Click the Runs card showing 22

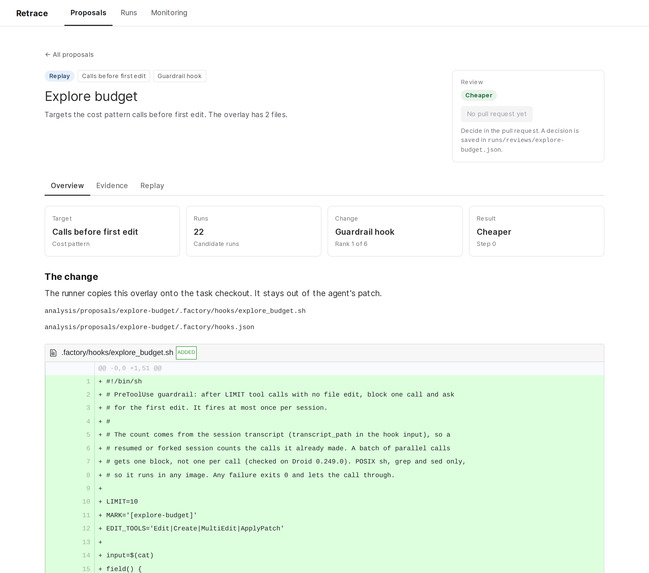click(x=254, y=231)
